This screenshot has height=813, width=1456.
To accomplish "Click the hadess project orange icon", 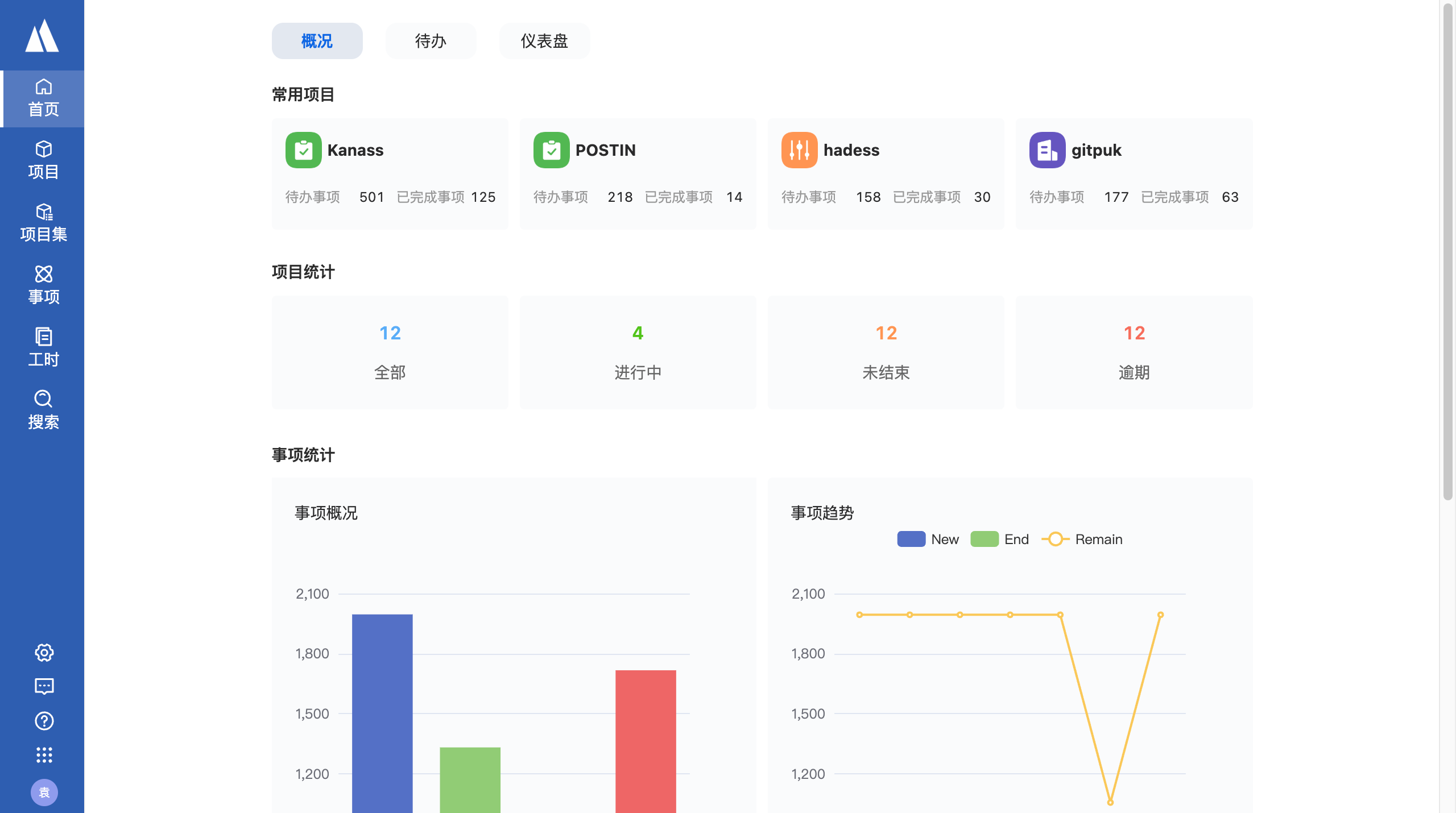I will pos(800,150).
